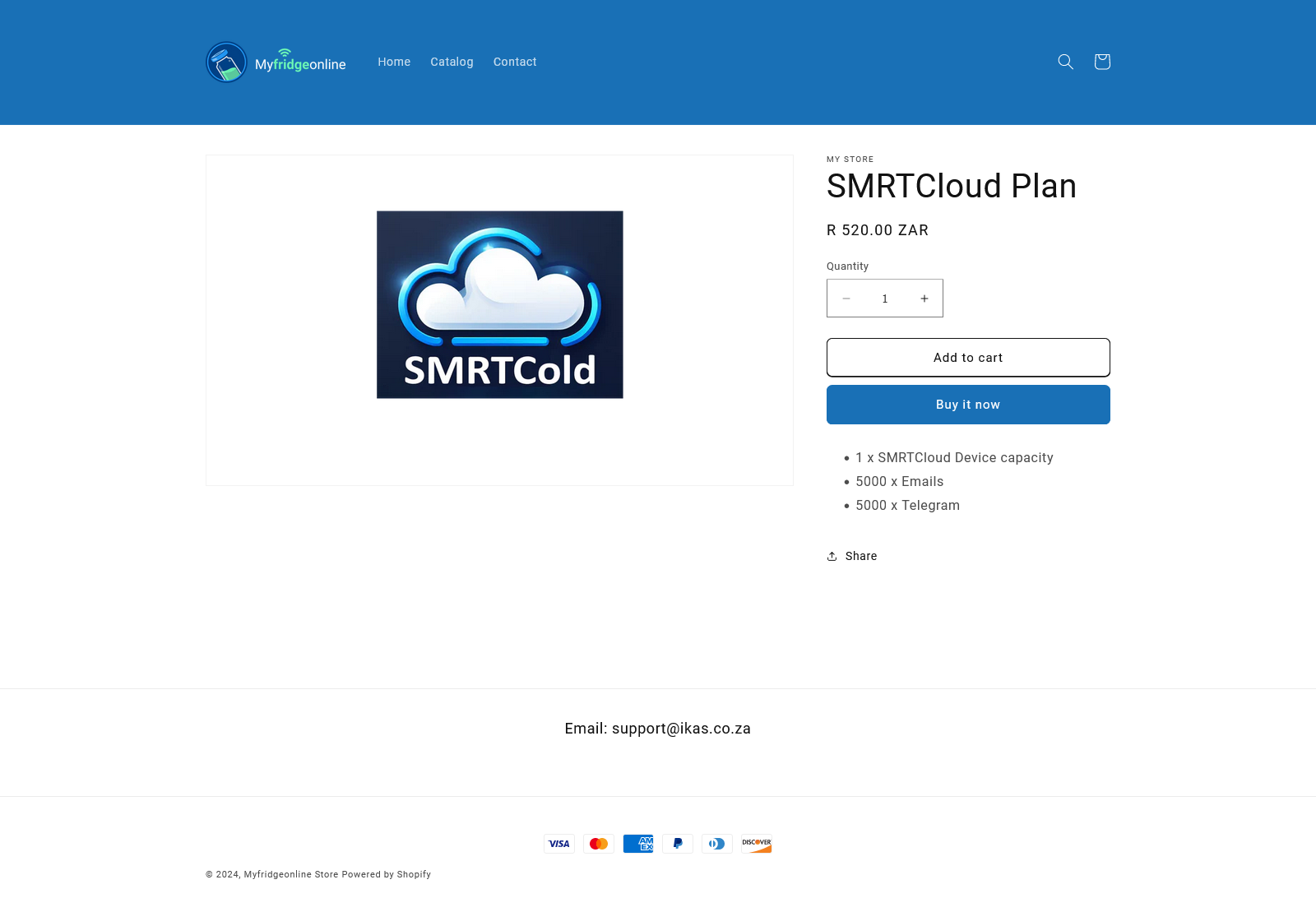
Task: Click the SMRTCloud Plan product title
Action: pyautogui.click(x=952, y=186)
